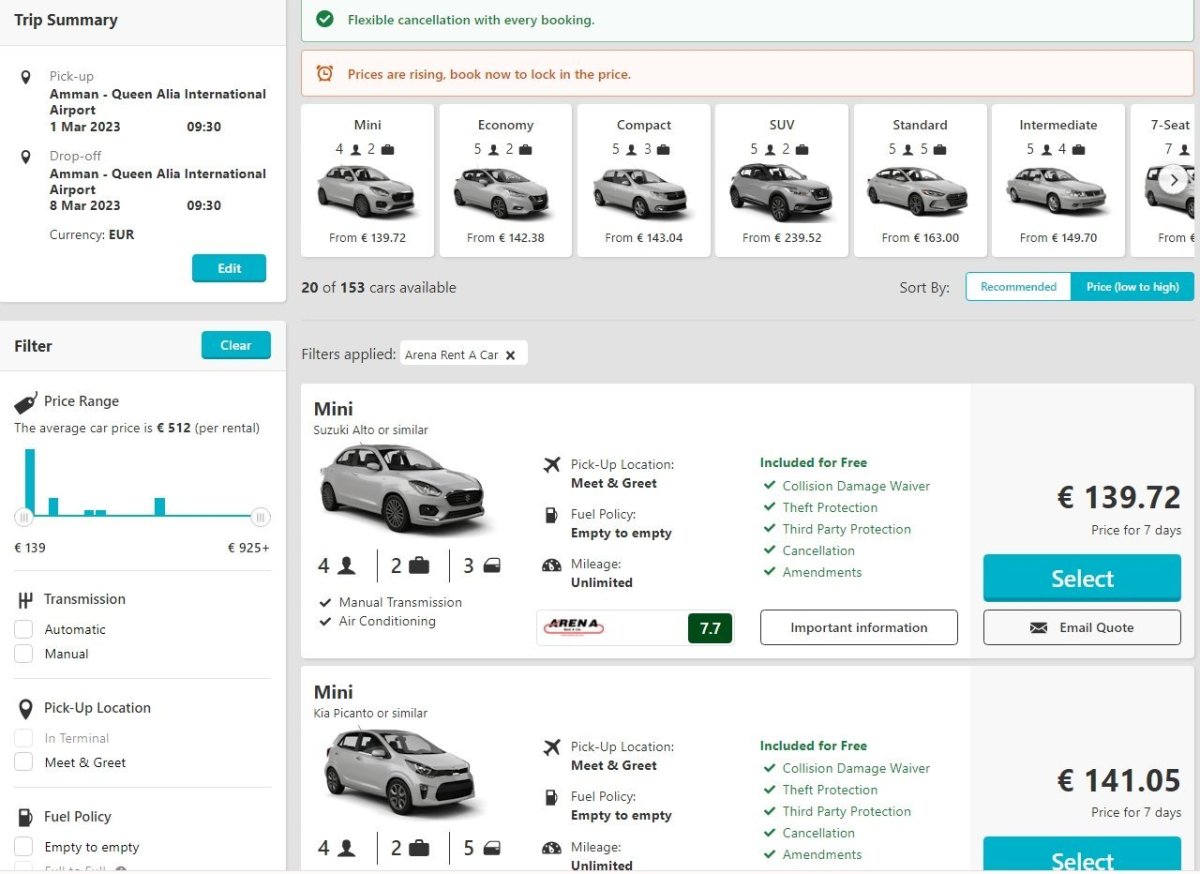Clear all filters with the Clear button

click(235, 345)
